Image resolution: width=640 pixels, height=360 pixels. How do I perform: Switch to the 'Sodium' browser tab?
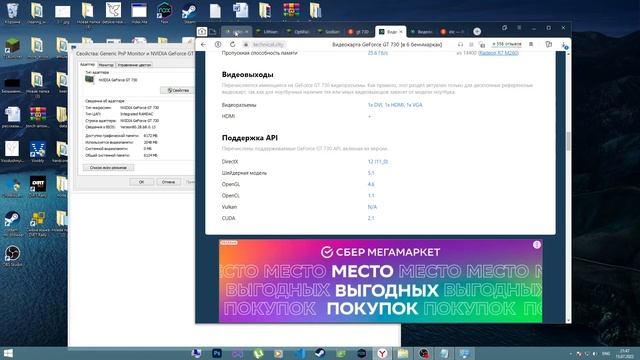(329, 31)
